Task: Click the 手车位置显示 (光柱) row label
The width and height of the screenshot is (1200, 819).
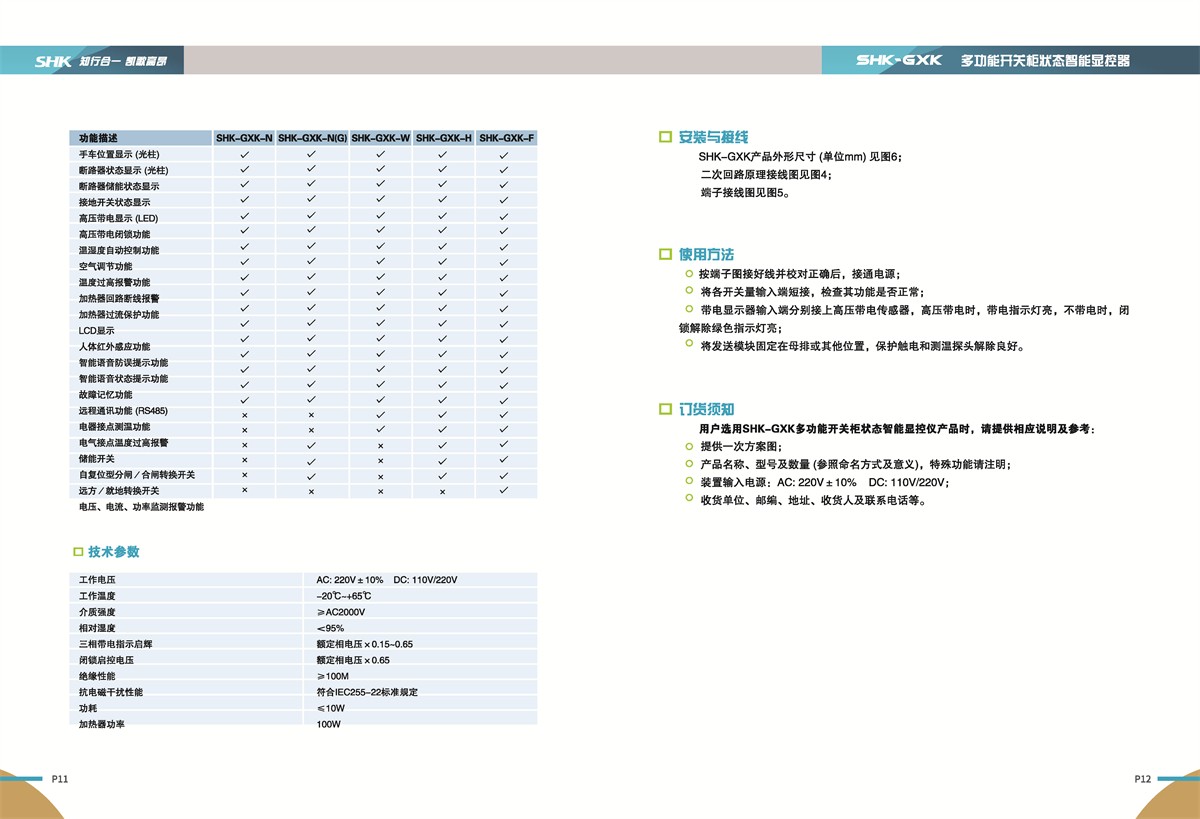Action: (119, 155)
